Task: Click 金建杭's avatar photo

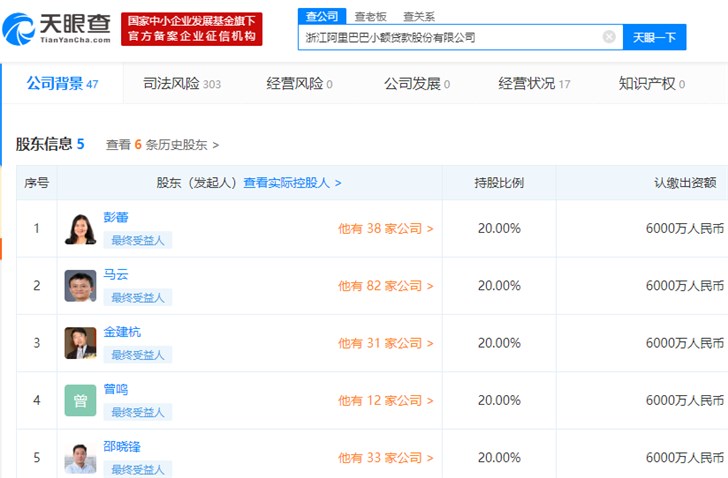Action: [x=80, y=343]
